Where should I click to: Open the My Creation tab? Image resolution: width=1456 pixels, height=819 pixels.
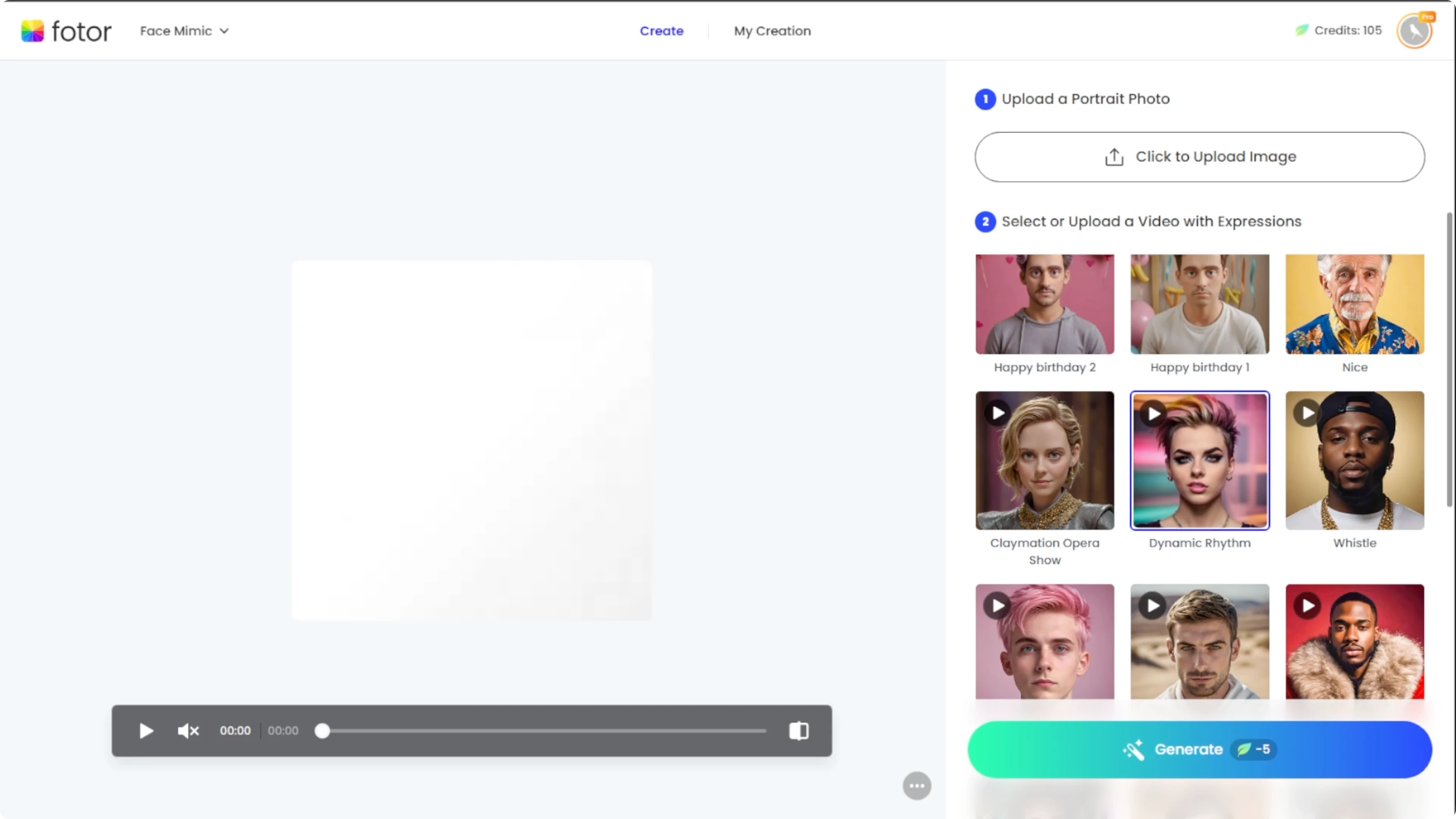coord(772,31)
